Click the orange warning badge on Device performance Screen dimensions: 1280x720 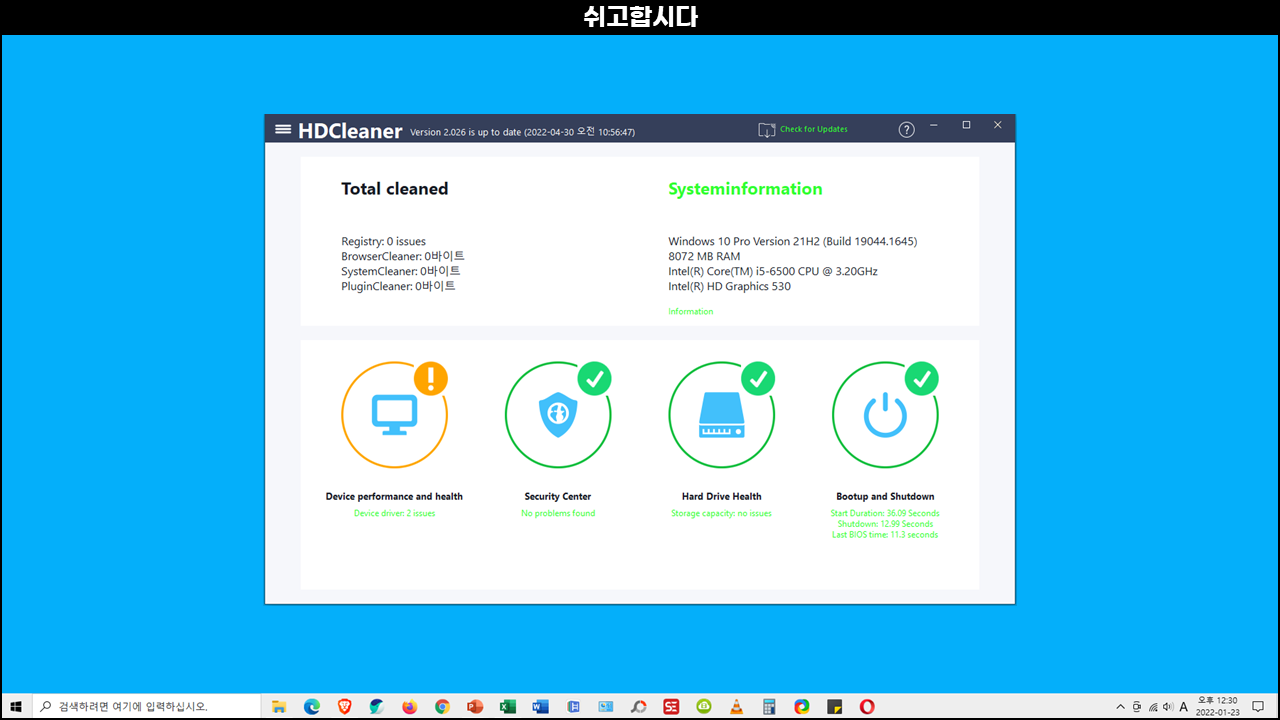pyautogui.click(x=431, y=378)
